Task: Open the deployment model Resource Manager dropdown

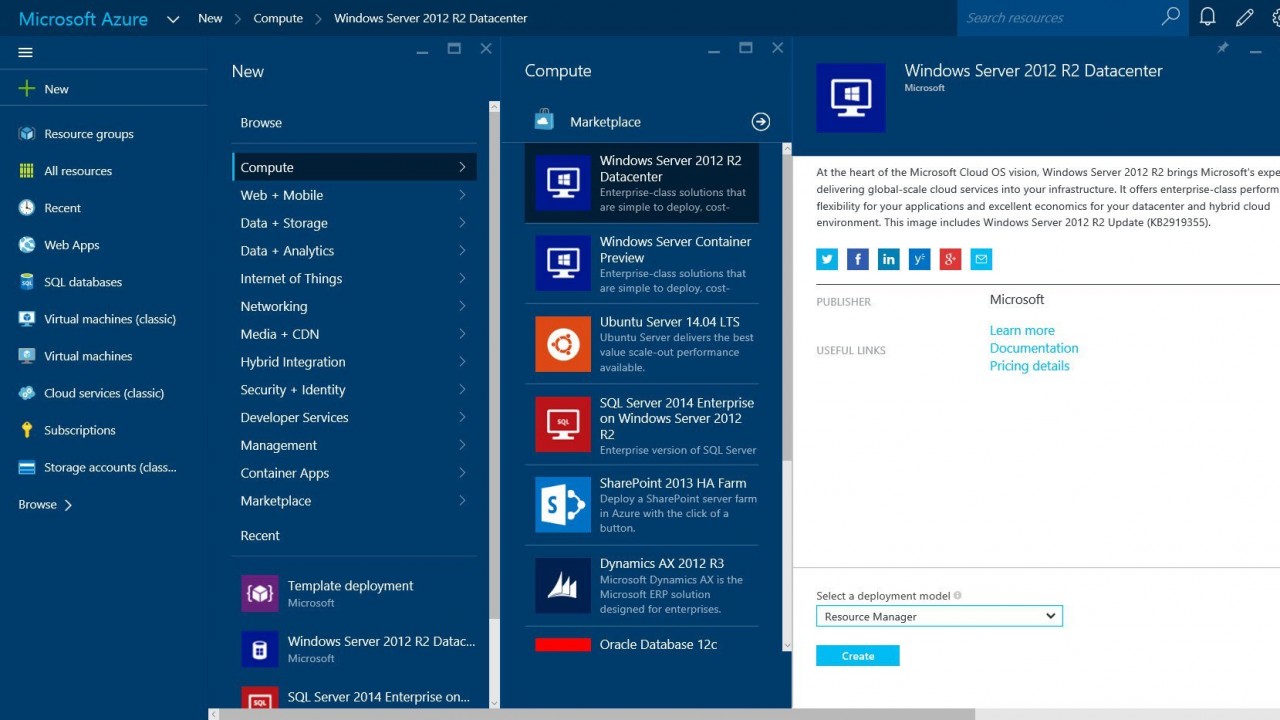Action: (939, 616)
